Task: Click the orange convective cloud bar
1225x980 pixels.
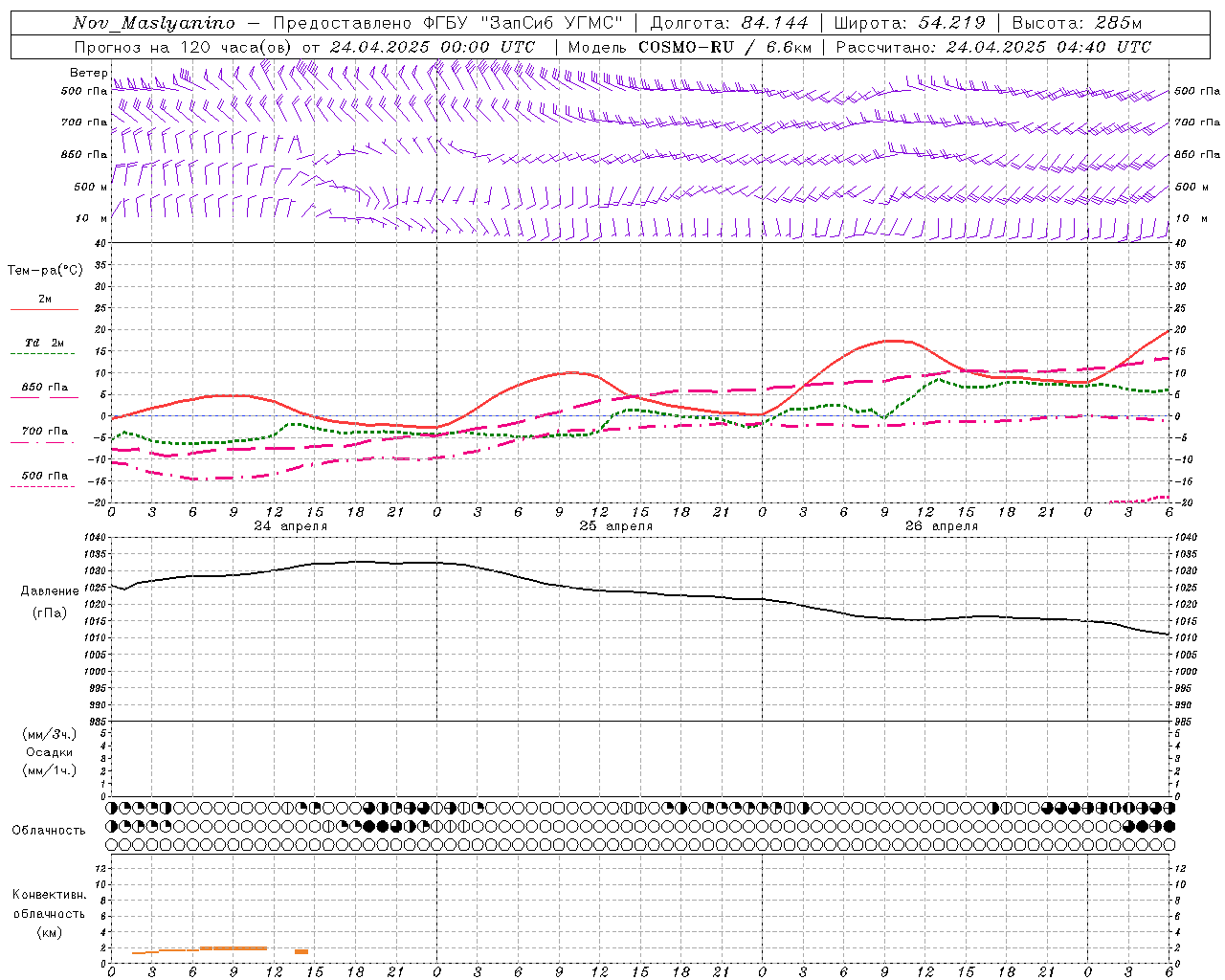Action: [233, 948]
